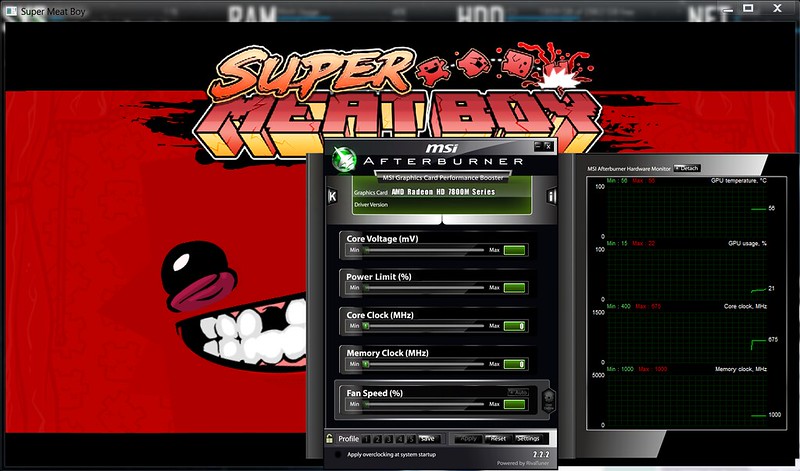Click the Driver Version label
The image size is (800, 471).
point(371,205)
